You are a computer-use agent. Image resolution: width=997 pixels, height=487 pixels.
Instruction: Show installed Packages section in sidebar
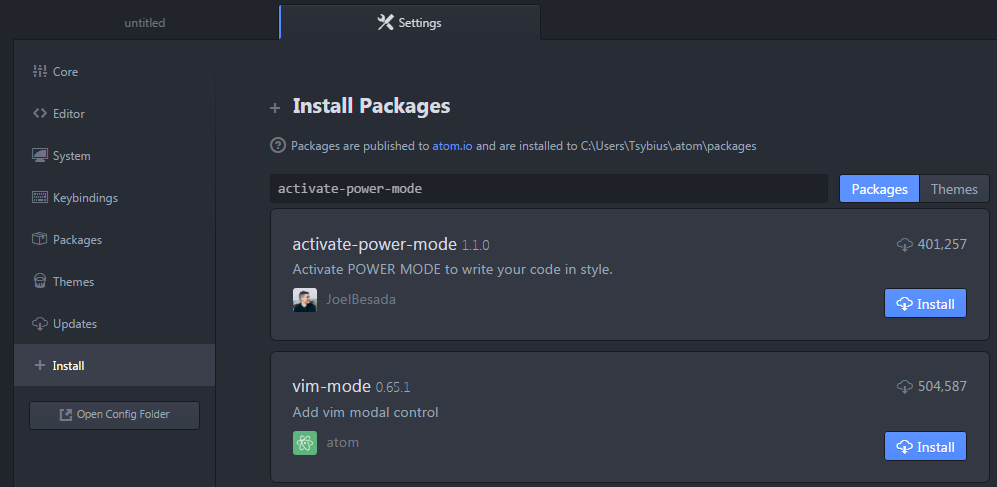pyautogui.click(x=114, y=240)
